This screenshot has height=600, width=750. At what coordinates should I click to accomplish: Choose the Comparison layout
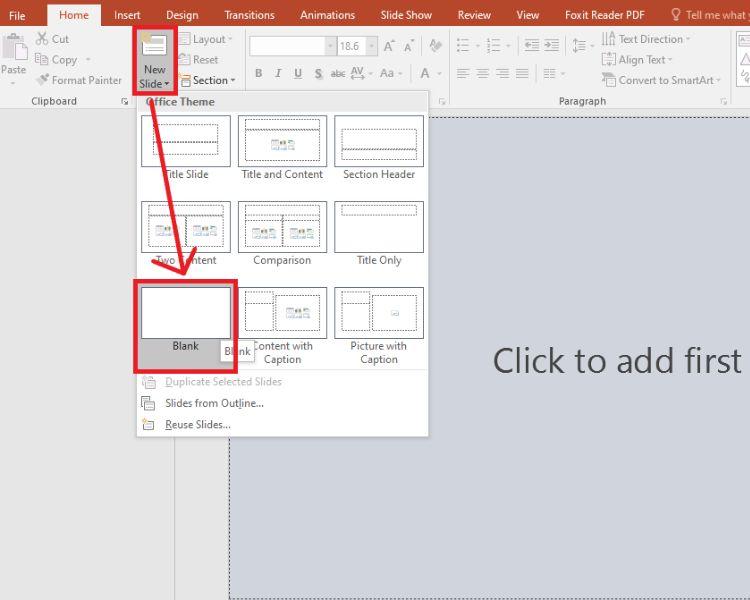pyautogui.click(x=282, y=233)
